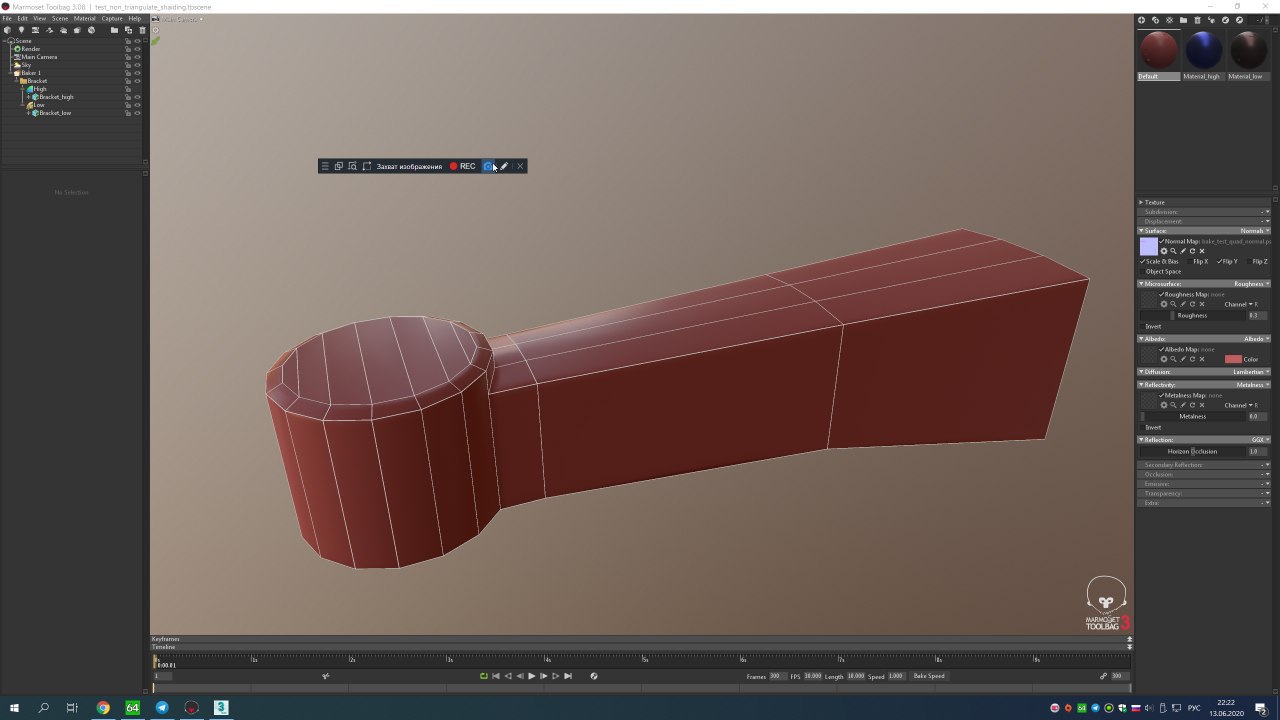Screen dimensions: 1280x720
Task: Hide Bracket_high mesh visibility
Action: [x=137, y=97]
